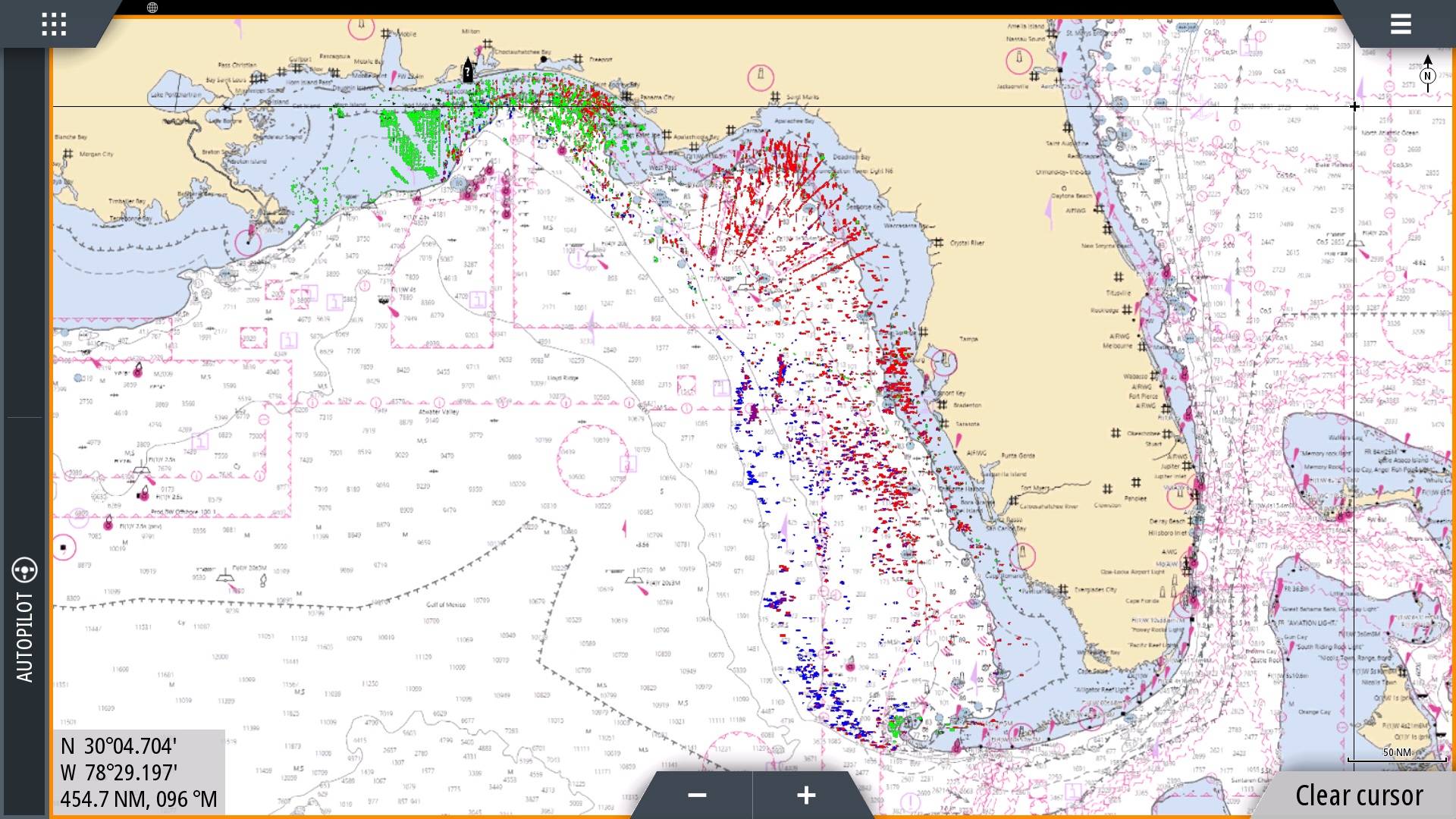
Task: Select the circled buoy marker near Tampa
Action: click(944, 362)
